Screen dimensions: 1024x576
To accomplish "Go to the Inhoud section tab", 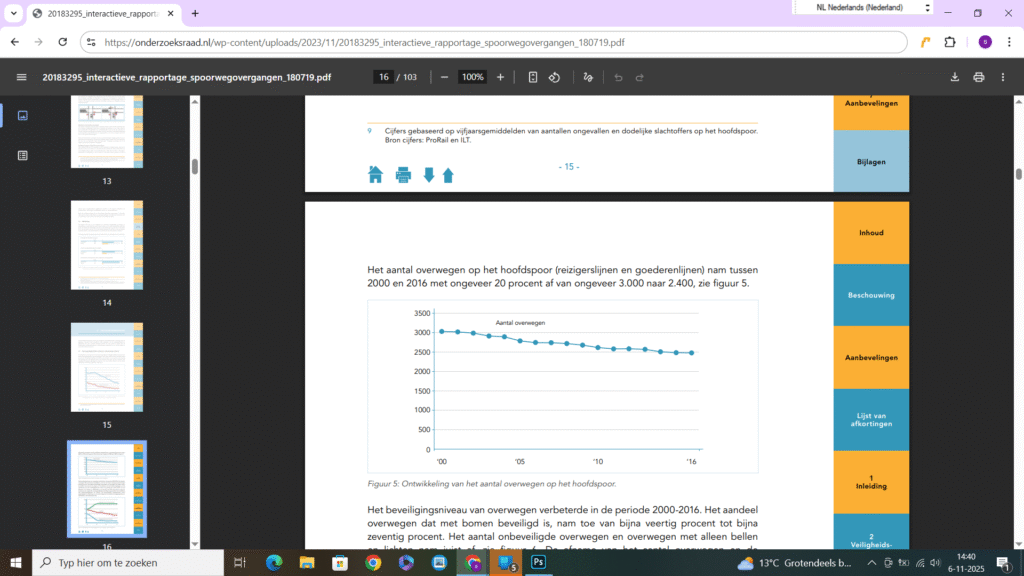I will pos(871,233).
